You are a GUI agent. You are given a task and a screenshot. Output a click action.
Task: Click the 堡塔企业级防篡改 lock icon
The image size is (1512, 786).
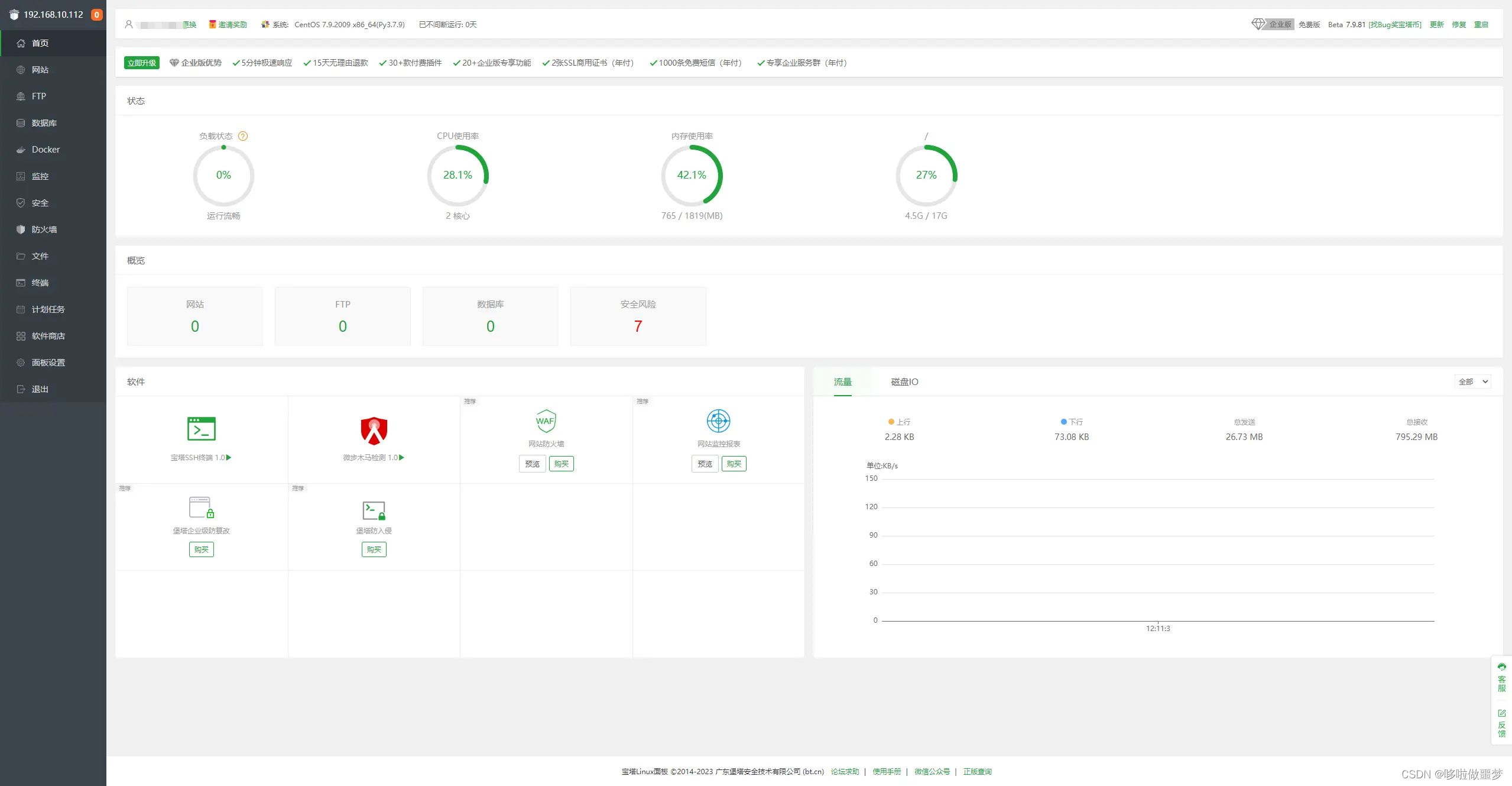pos(201,508)
